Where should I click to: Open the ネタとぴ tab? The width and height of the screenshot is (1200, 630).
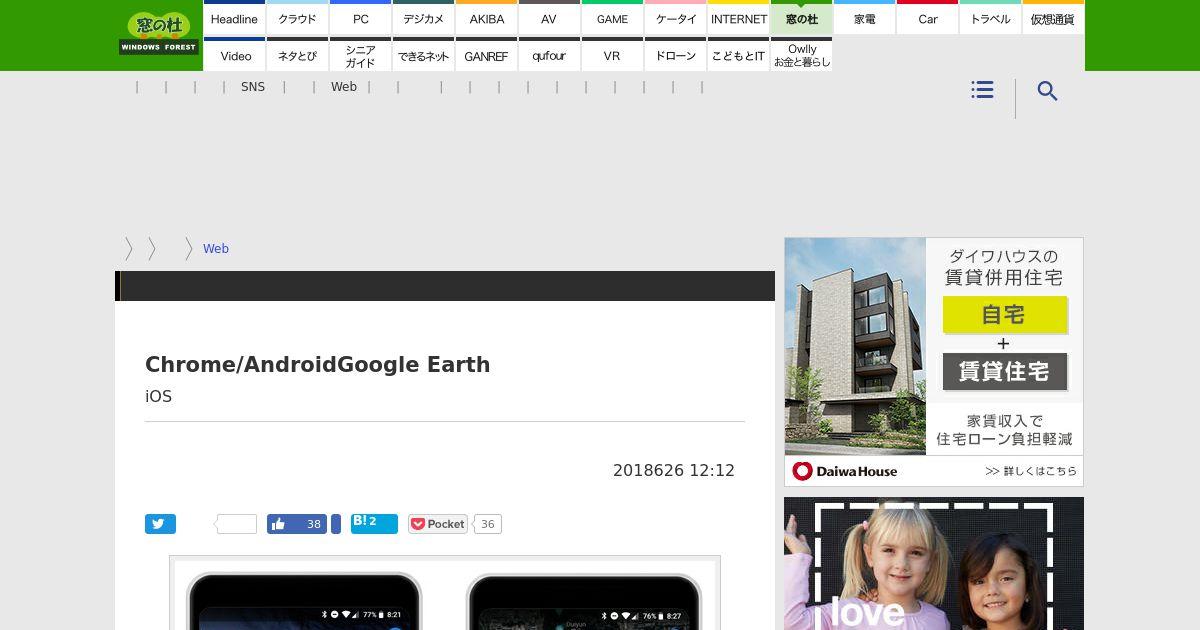click(297, 55)
